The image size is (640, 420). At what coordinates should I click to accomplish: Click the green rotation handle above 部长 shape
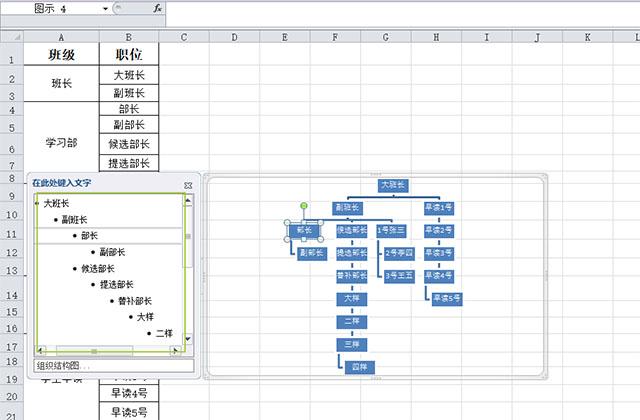(x=304, y=206)
